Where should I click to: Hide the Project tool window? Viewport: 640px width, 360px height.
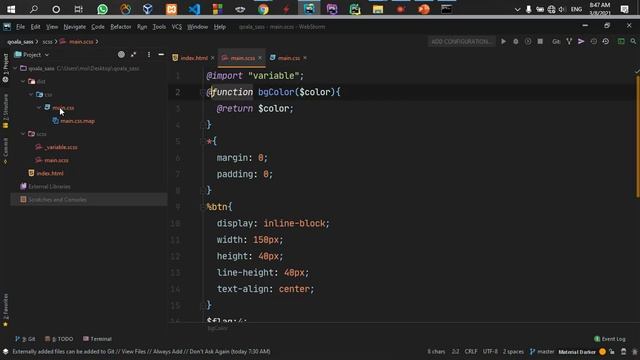161,54
